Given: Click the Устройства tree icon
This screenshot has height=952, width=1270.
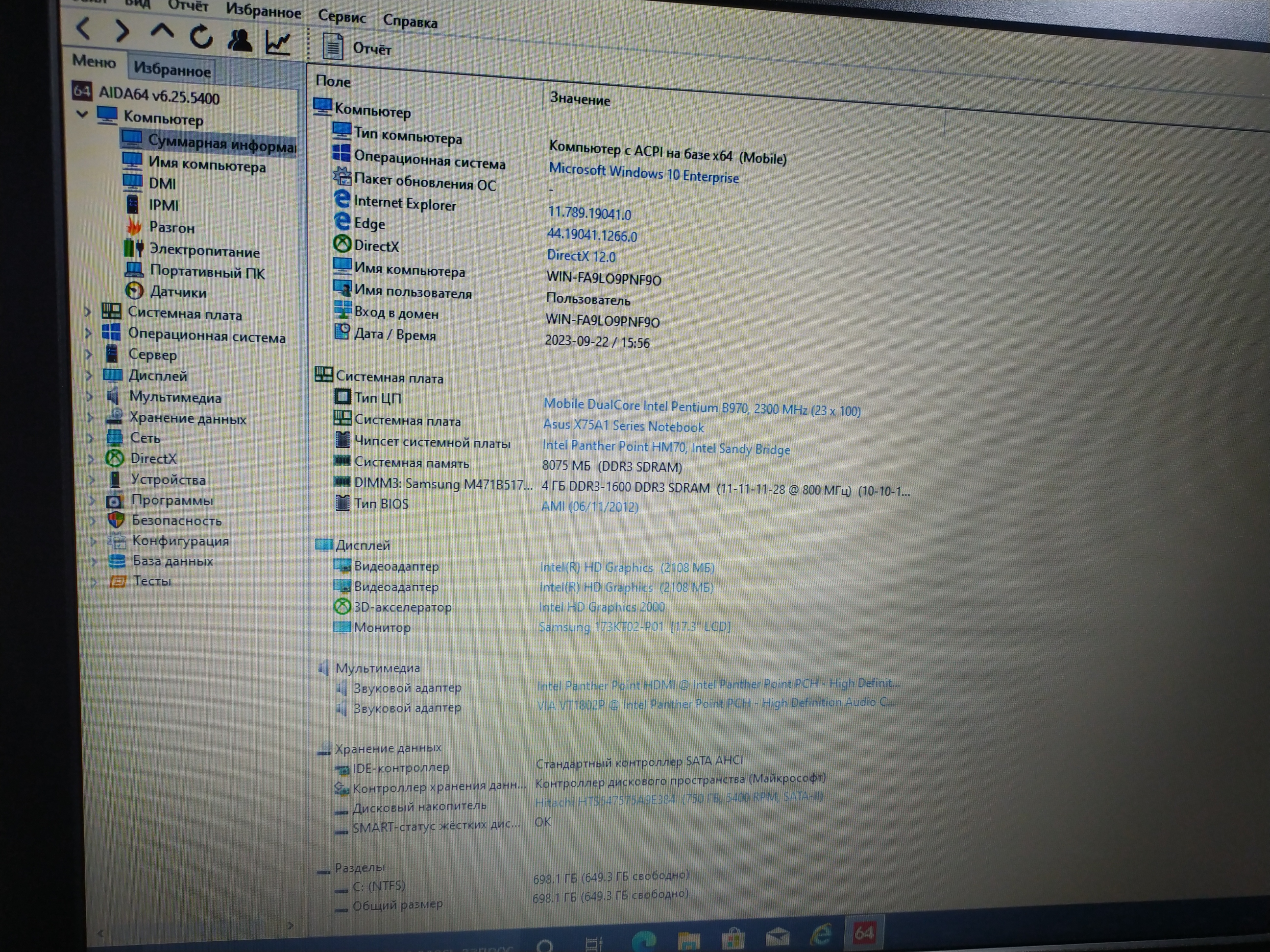Looking at the screenshot, I should pyautogui.click(x=116, y=479).
